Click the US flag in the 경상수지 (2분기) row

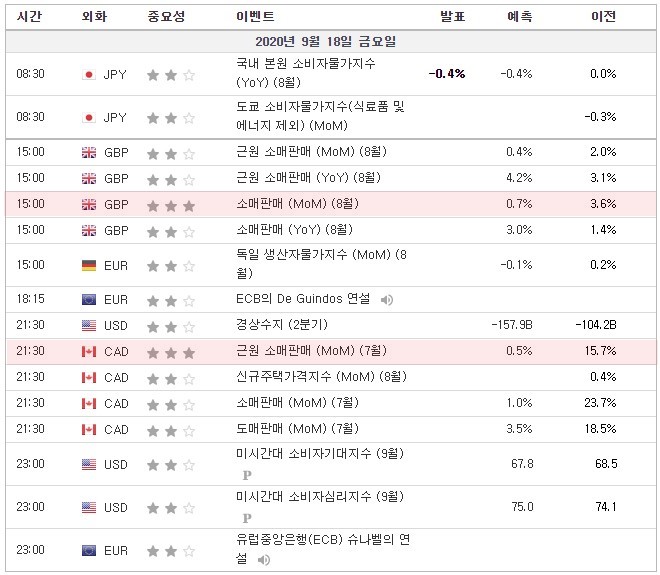(x=89, y=326)
